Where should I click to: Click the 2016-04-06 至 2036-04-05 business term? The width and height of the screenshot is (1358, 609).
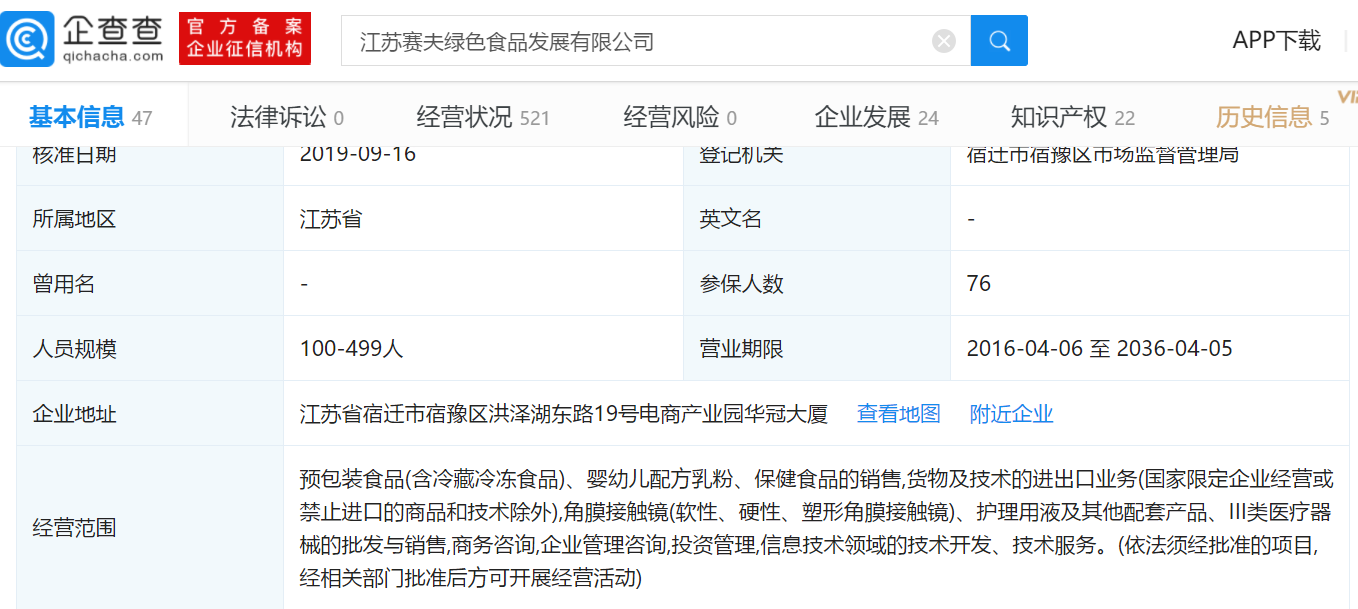click(1100, 348)
